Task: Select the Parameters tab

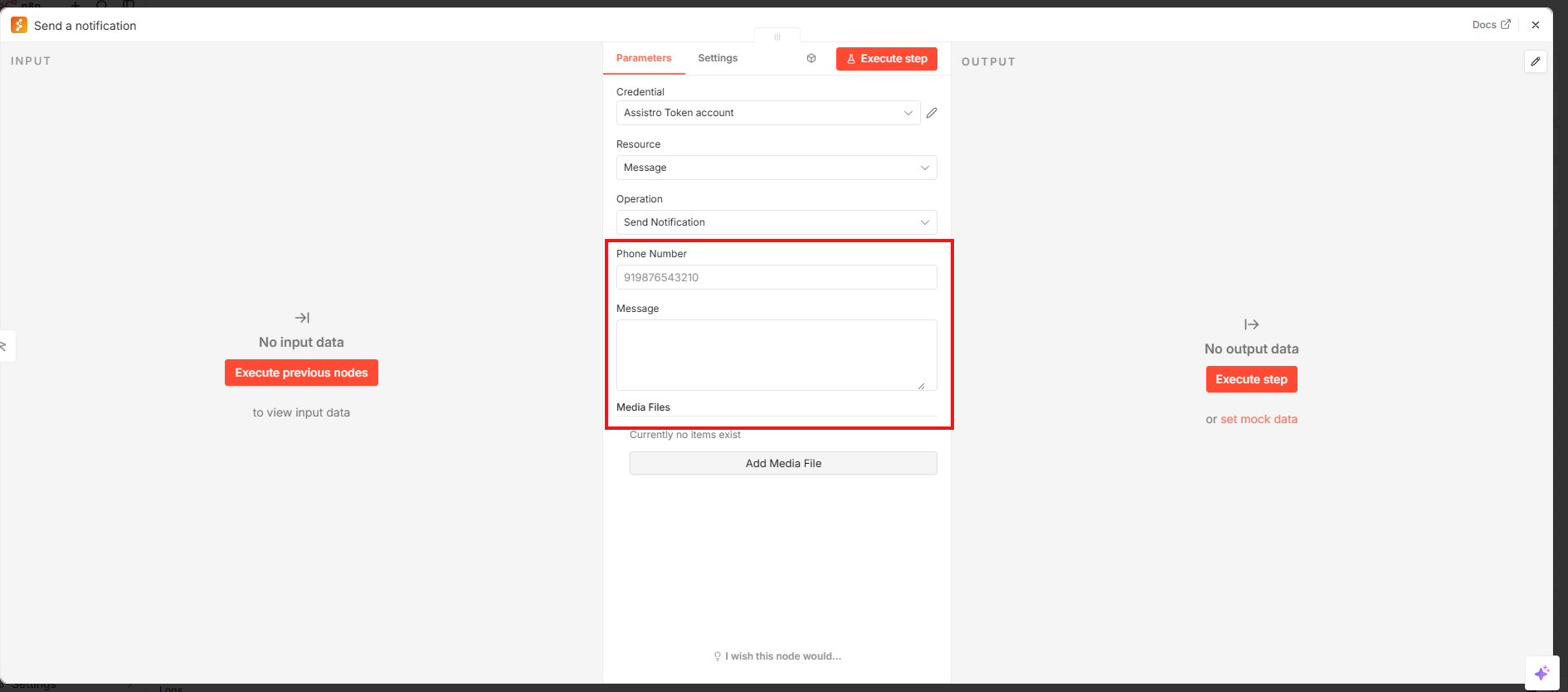Action: pyautogui.click(x=644, y=58)
